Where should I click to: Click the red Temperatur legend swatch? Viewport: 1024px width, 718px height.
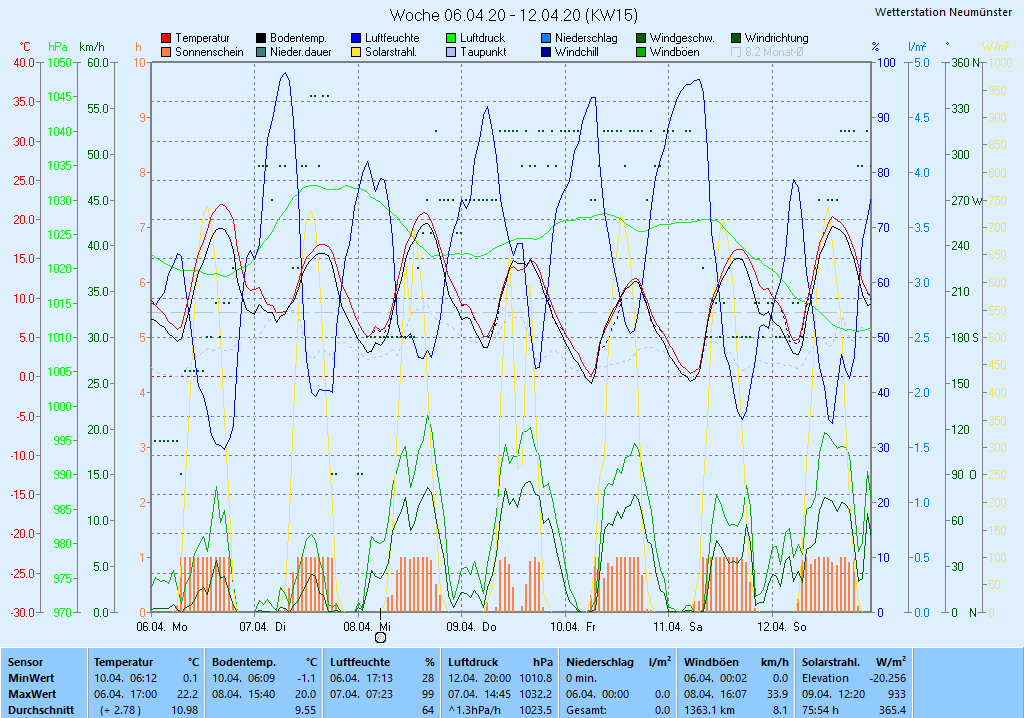pos(166,38)
